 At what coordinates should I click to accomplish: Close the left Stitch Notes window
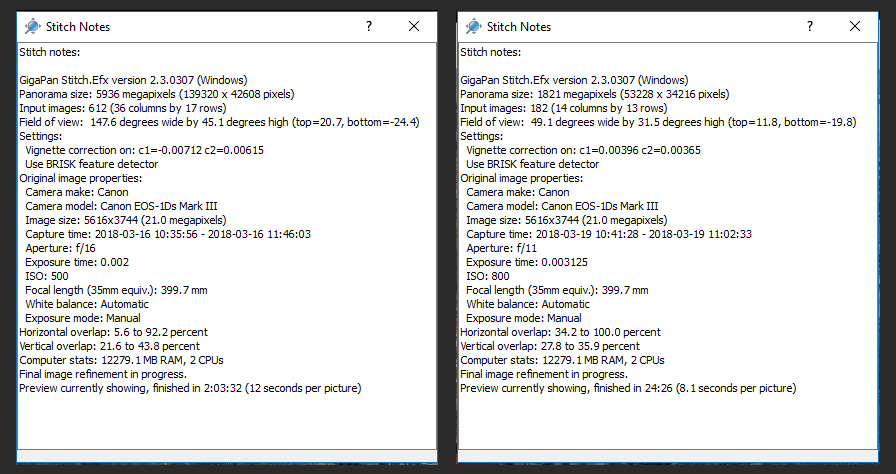414,27
